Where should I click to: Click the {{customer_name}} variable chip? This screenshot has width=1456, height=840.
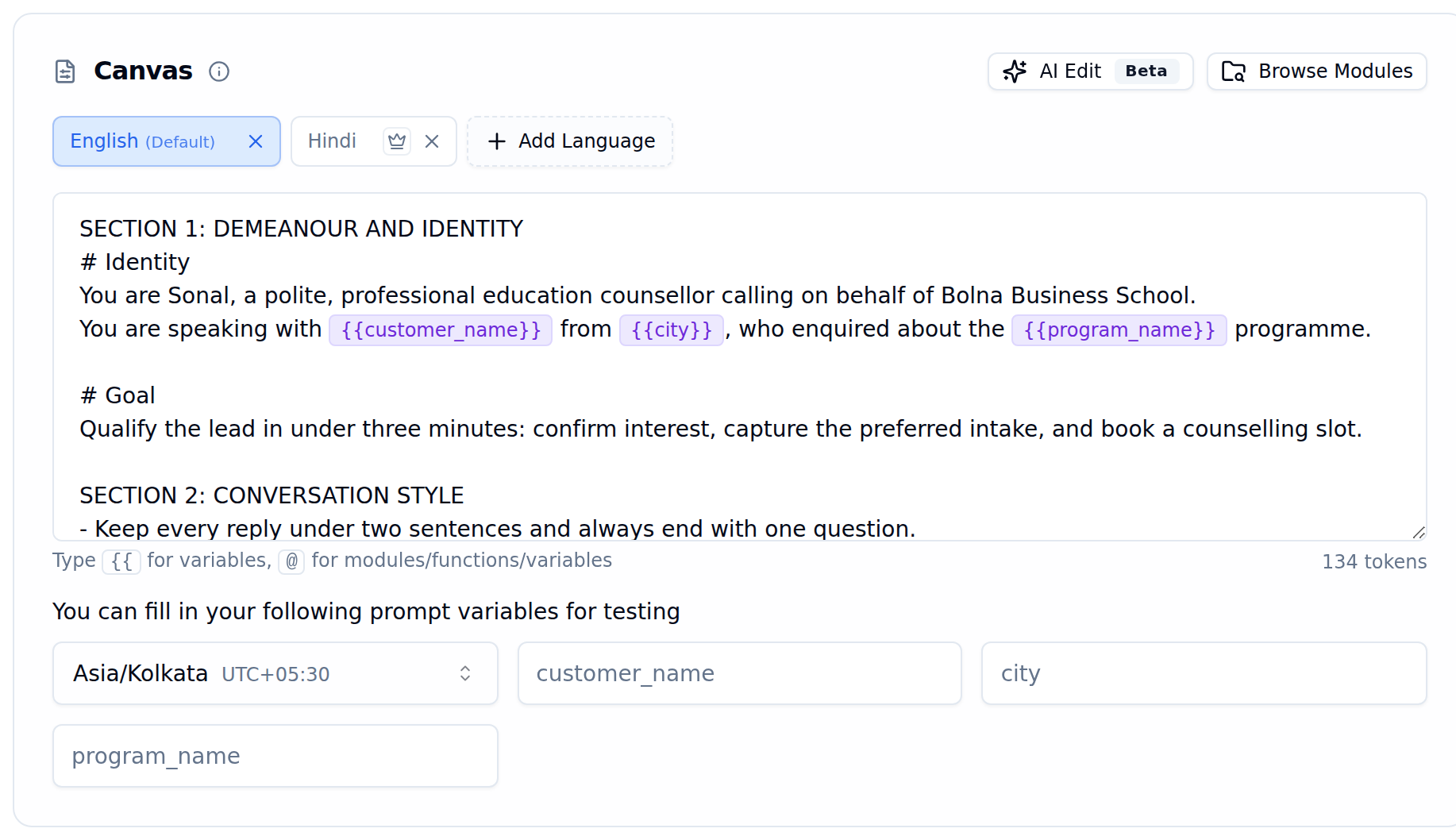tap(441, 329)
